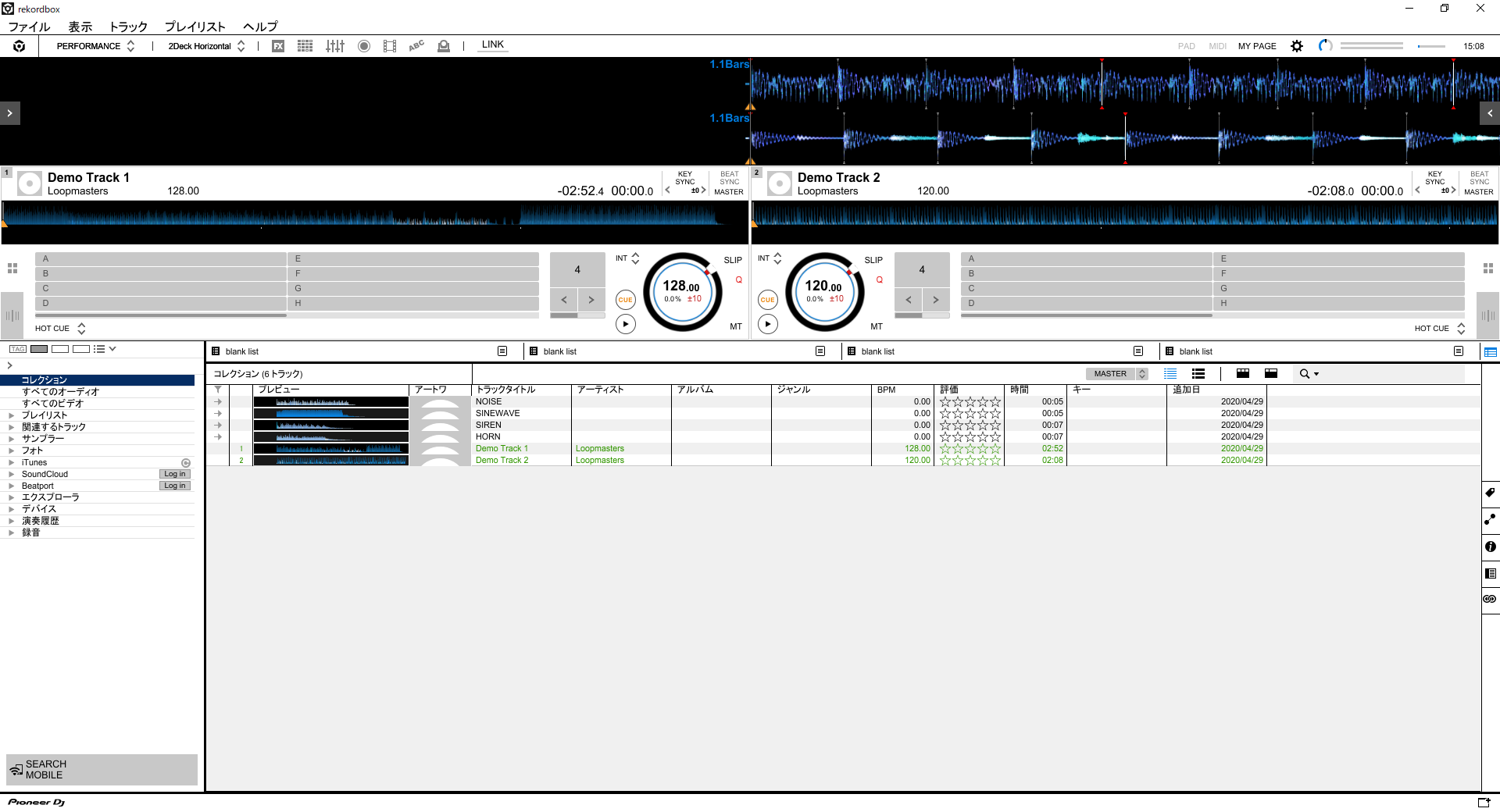
Task: Expand the エクスプローラ tree item
Action: coord(11,497)
